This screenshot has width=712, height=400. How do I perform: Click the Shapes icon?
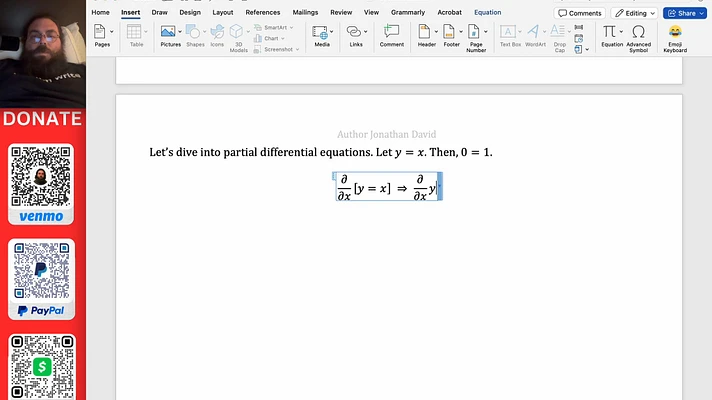pyautogui.click(x=193, y=32)
